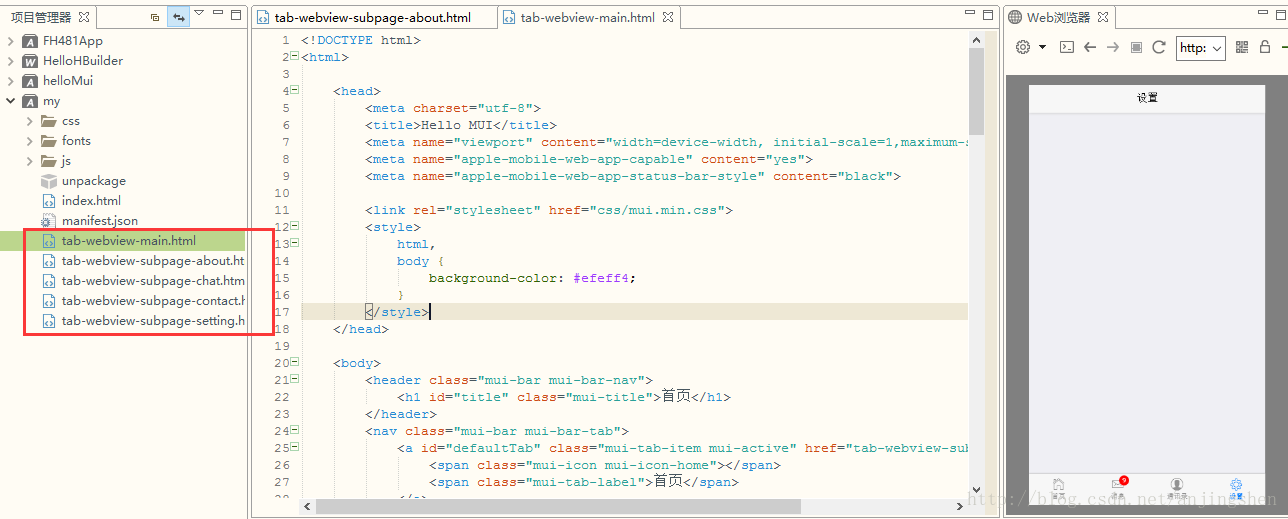Click the editor vertical scrollbar thumb
The height and width of the screenshot is (519, 1288).
(x=976, y=90)
